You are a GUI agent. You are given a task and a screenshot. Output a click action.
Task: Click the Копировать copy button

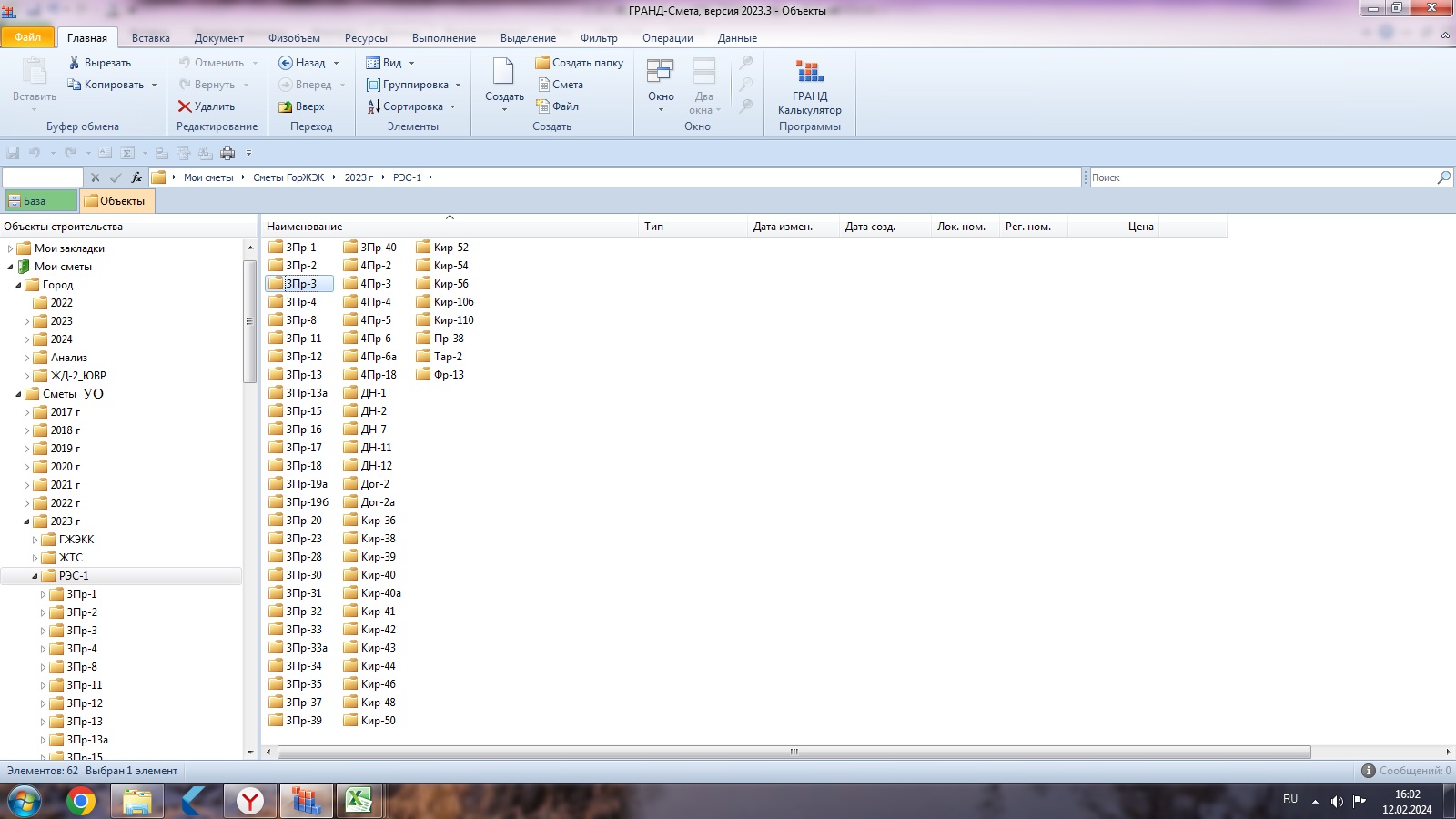(106, 85)
